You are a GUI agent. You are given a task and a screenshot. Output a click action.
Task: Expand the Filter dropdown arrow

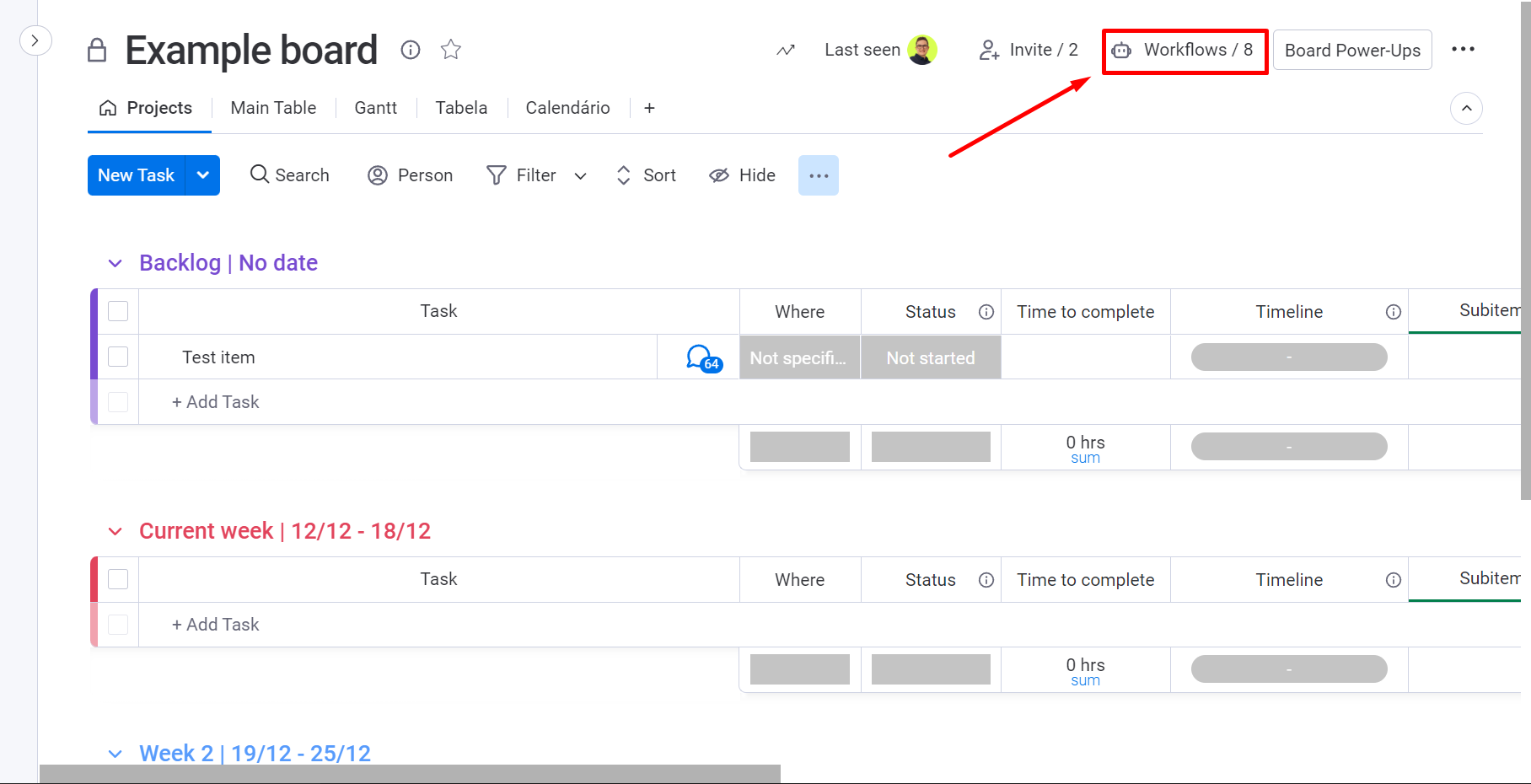pyautogui.click(x=581, y=175)
